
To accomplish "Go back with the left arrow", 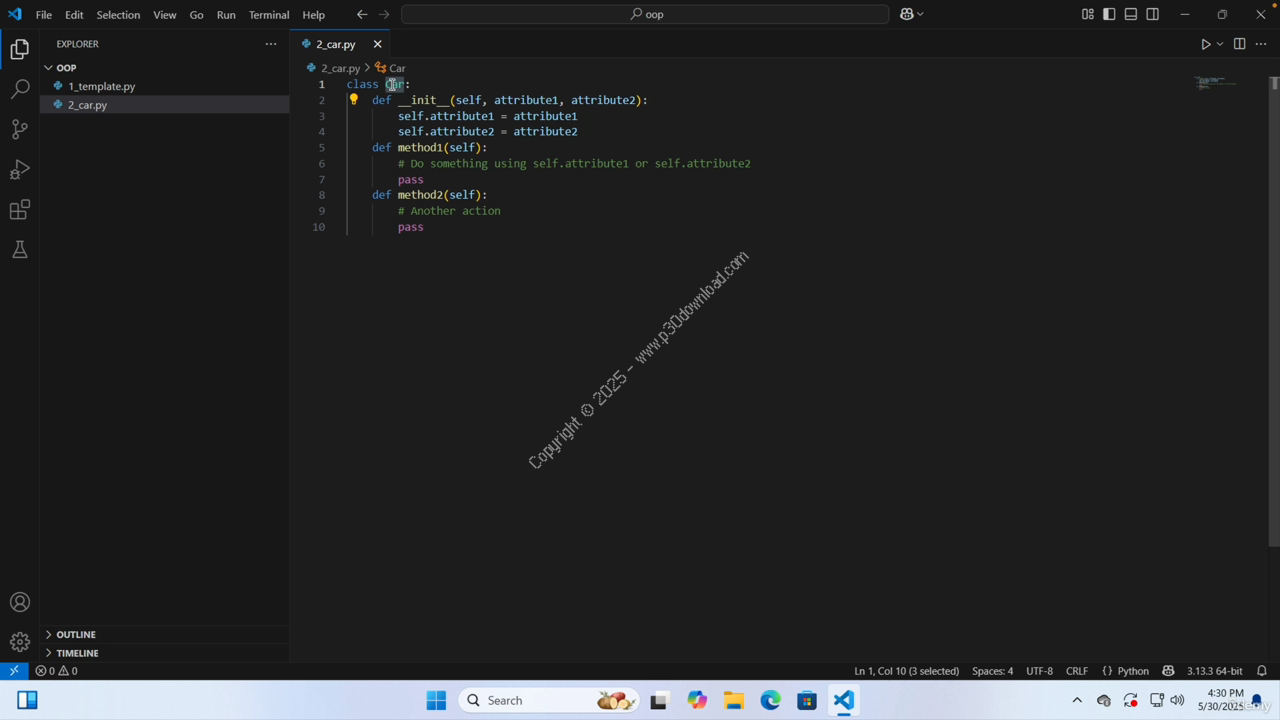I will pos(362,14).
